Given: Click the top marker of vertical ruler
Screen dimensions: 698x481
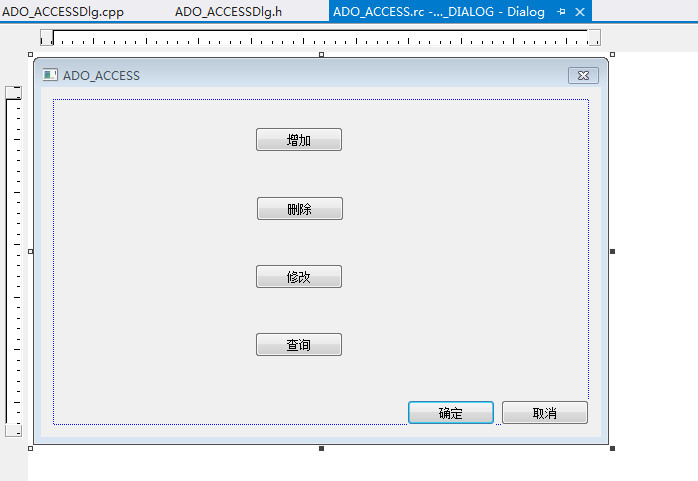Looking at the screenshot, I should (13, 93).
